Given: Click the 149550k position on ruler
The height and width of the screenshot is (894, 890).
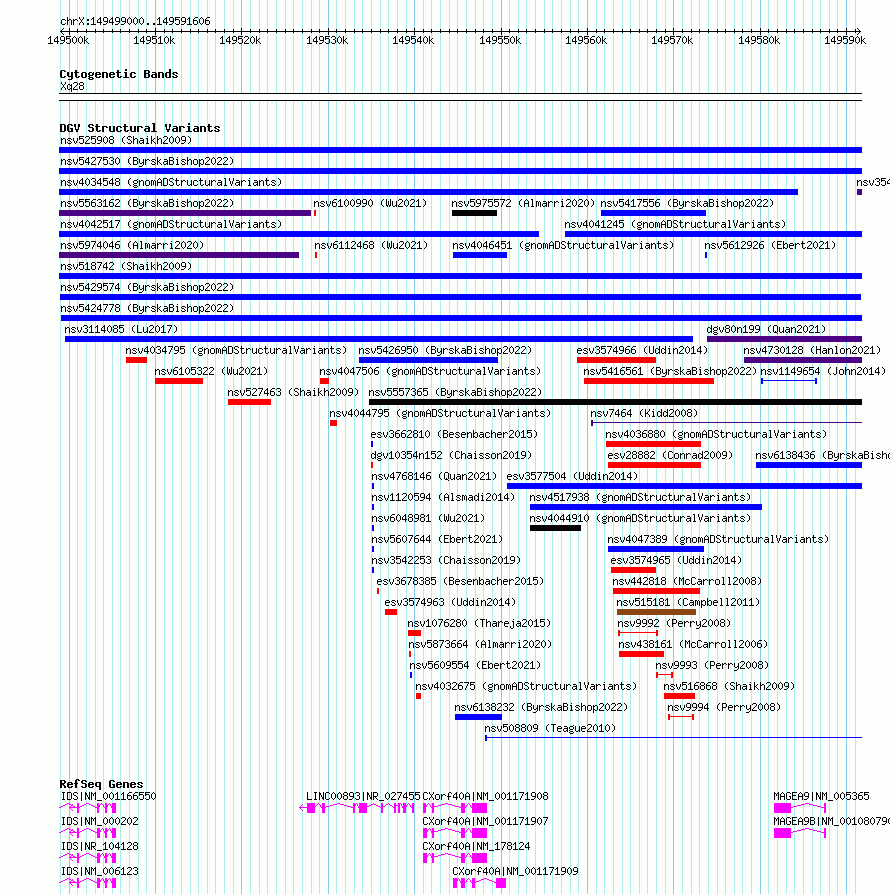Looking at the screenshot, I should click(500, 41).
